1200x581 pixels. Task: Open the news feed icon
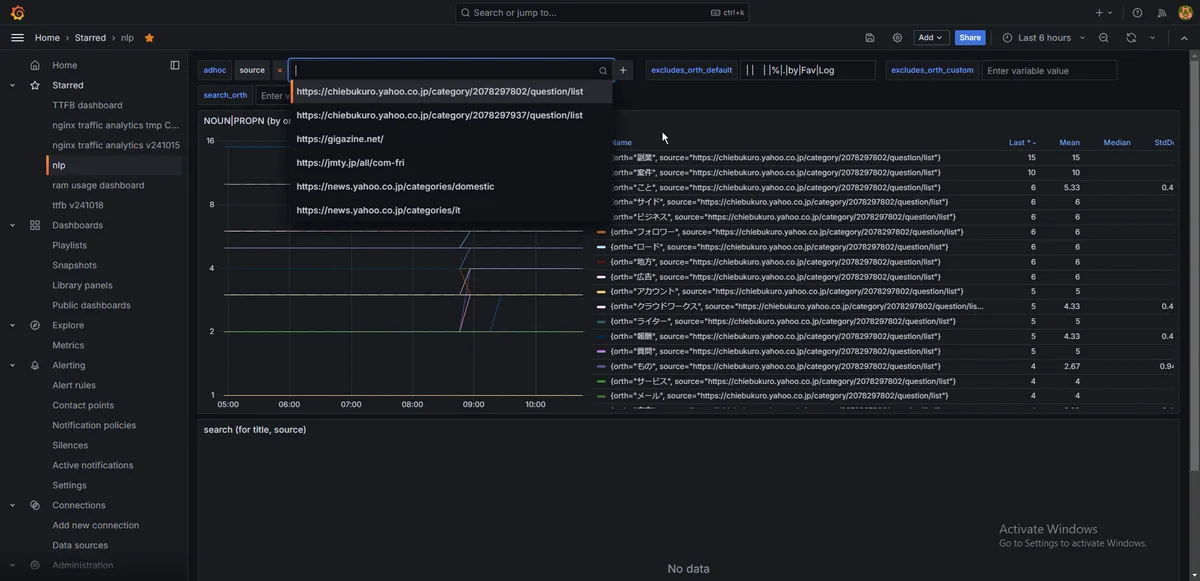pyautogui.click(x=1162, y=13)
